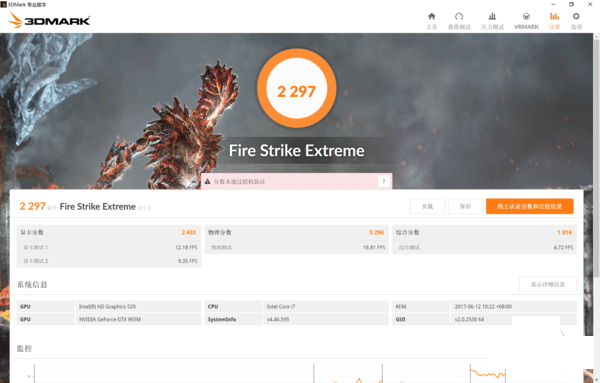The width and height of the screenshot is (600, 383).
Task: Click the monitoring chart area at bottom
Action: click(x=270, y=373)
